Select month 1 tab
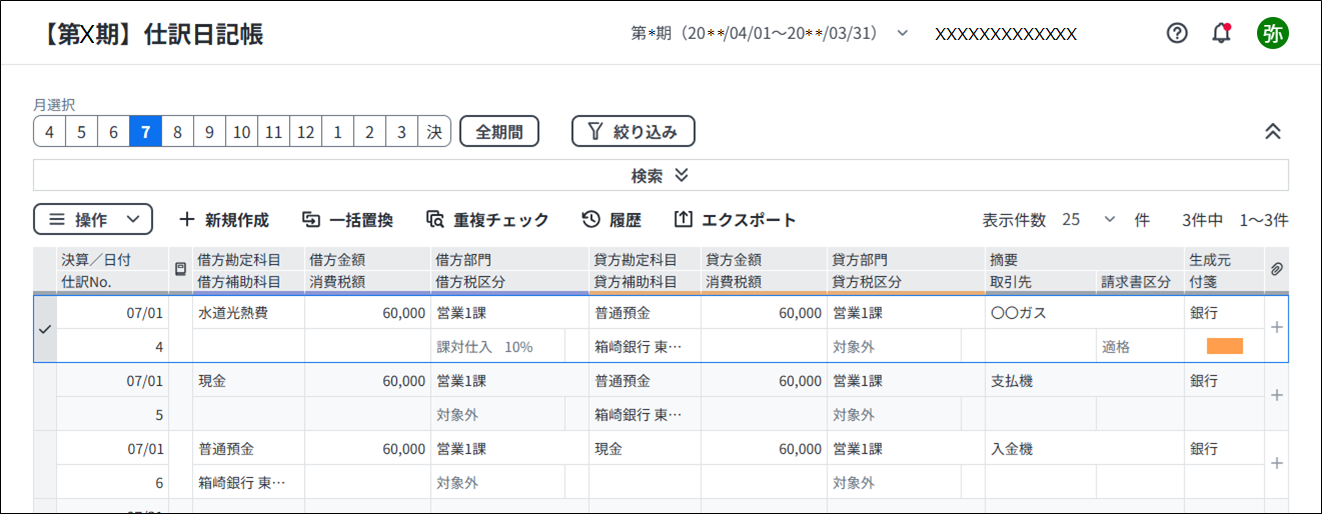Screen dimensions: 1322x514 pos(337,131)
